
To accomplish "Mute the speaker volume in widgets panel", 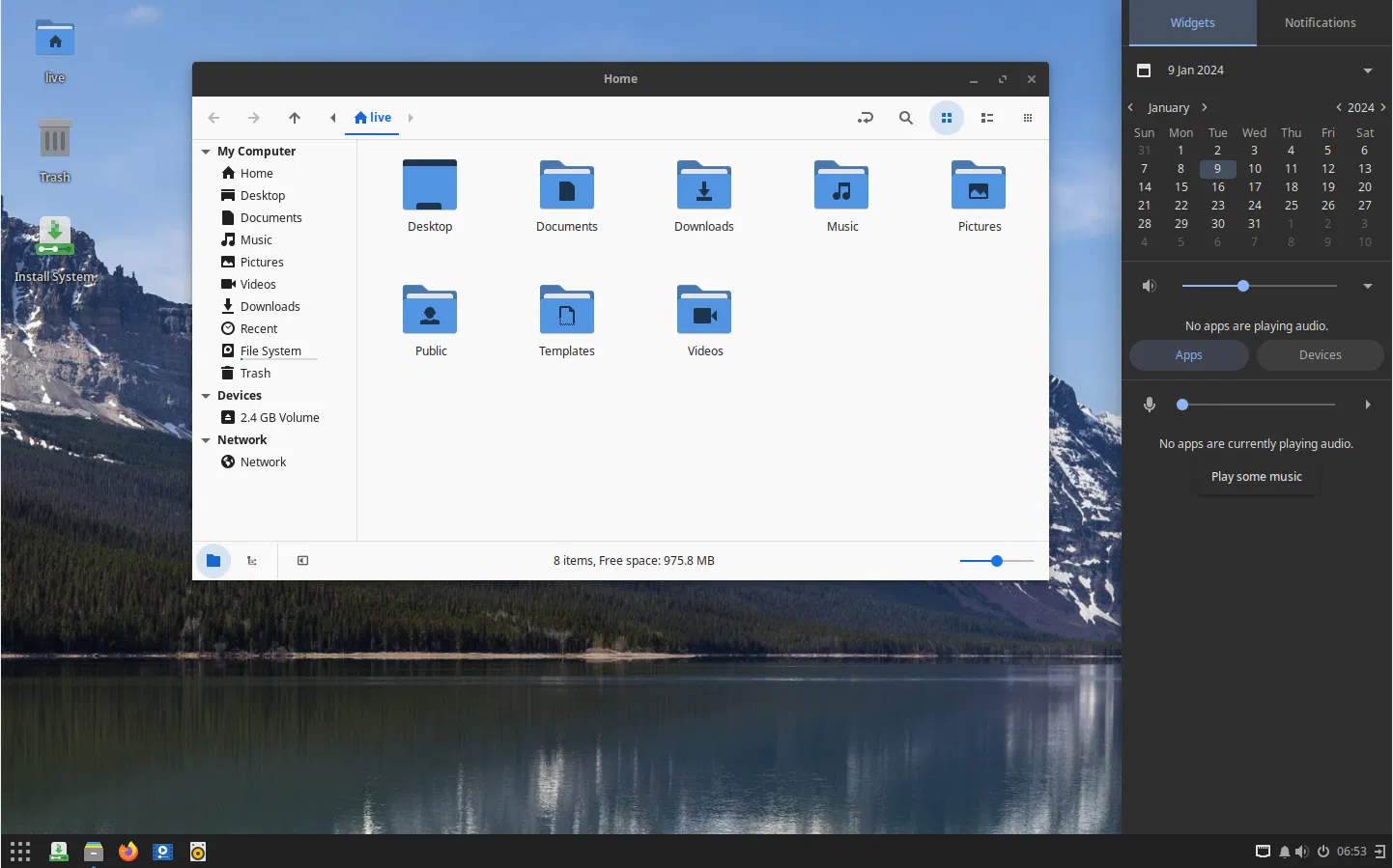I will pos(1149,287).
